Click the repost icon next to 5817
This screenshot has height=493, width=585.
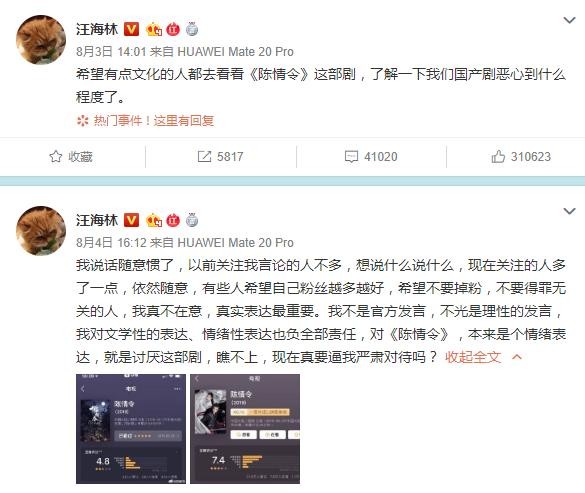(x=204, y=156)
